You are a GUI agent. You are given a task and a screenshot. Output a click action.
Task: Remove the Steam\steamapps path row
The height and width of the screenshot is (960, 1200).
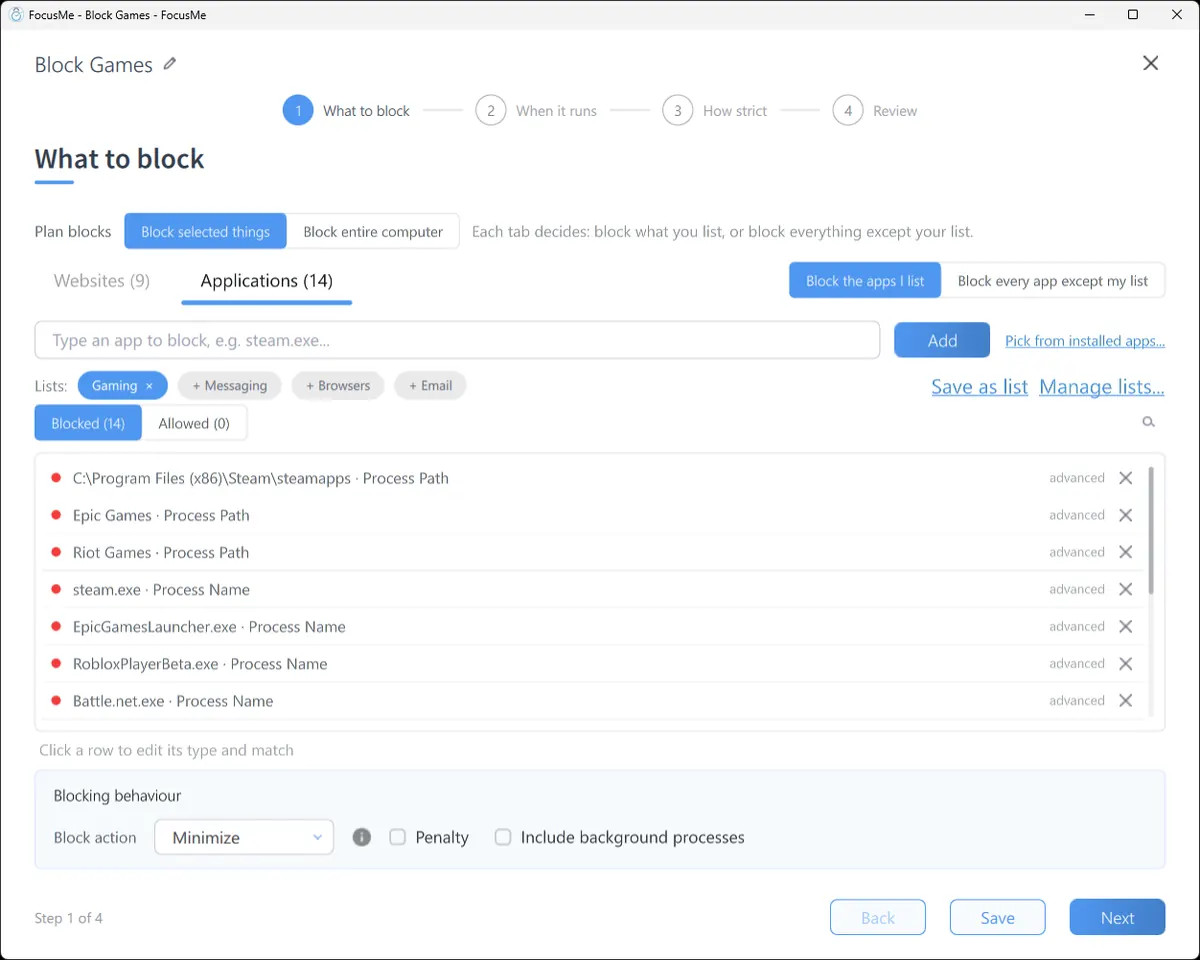(x=1126, y=478)
